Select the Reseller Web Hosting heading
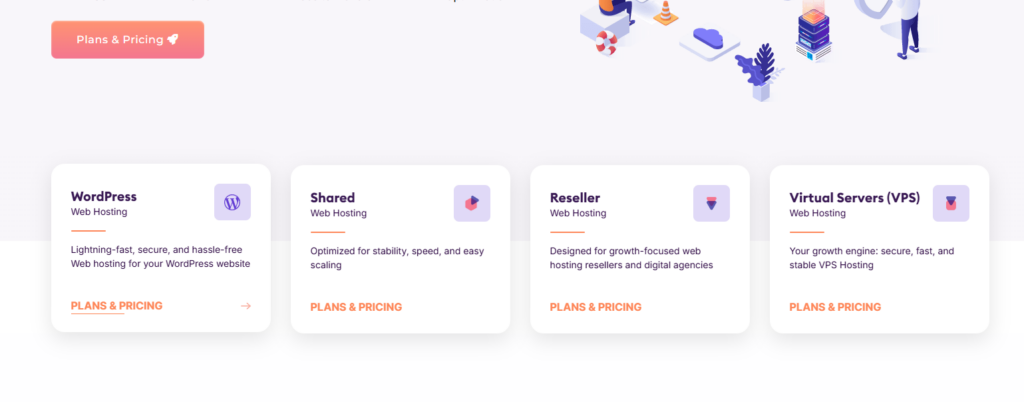Viewport: 1024px width, 402px height. coord(575,198)
